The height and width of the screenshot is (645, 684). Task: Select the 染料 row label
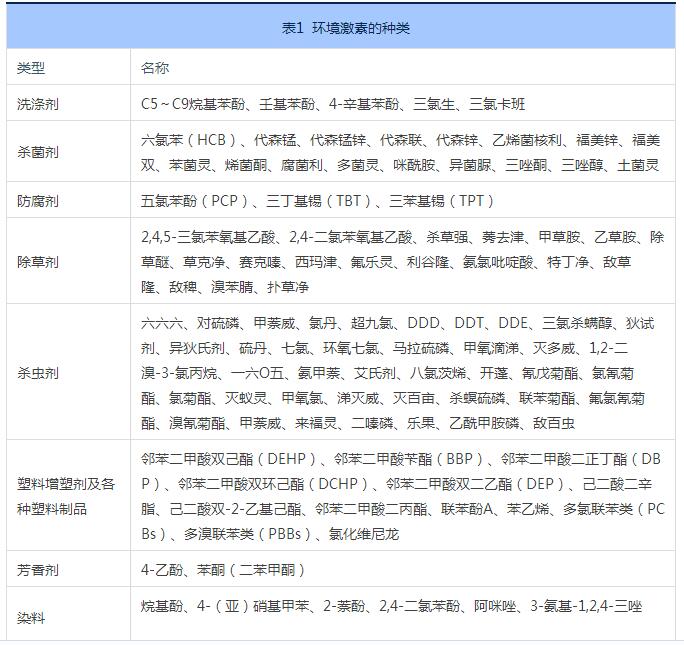(31, 618)
